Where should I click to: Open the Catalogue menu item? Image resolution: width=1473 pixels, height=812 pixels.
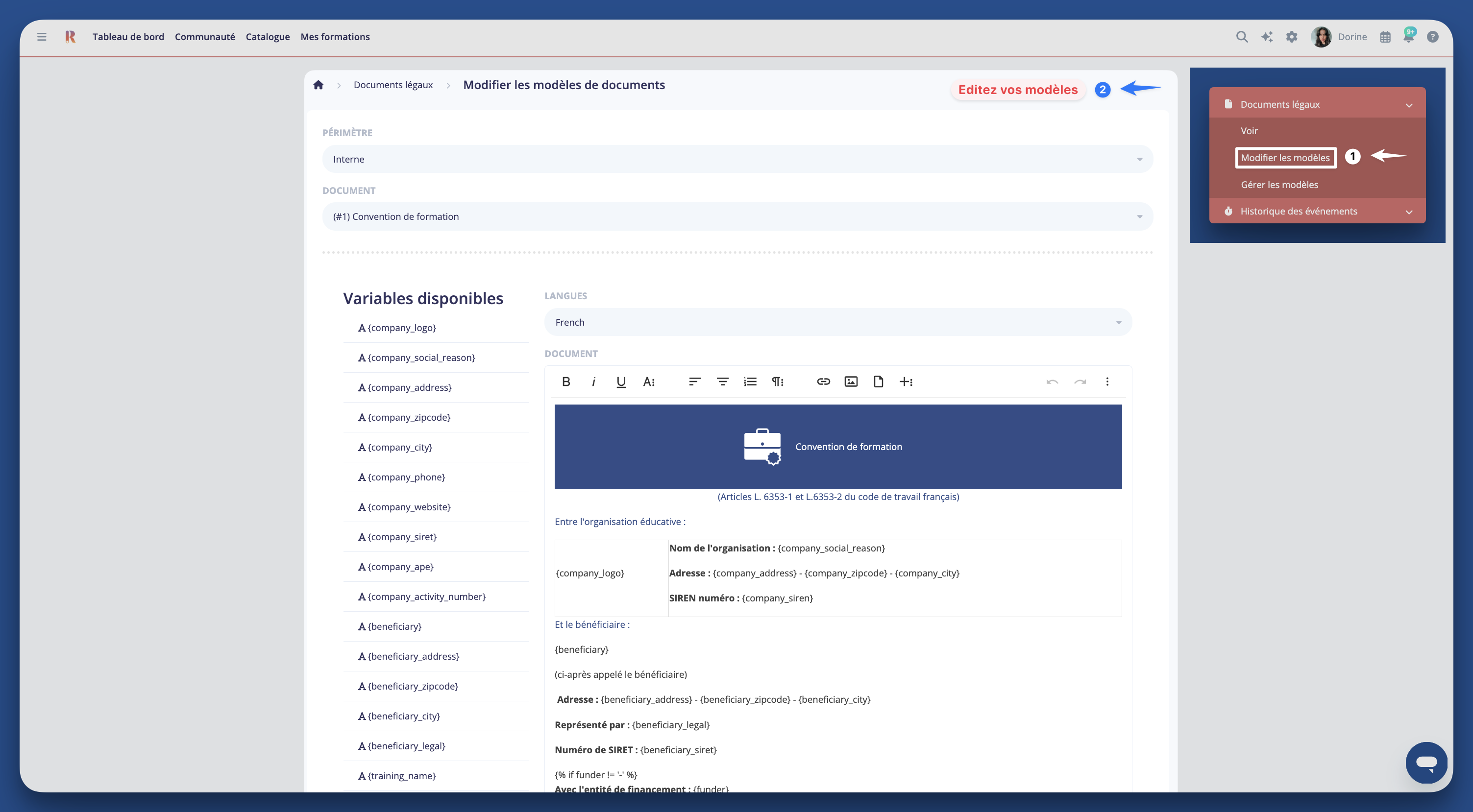[267, 36]
